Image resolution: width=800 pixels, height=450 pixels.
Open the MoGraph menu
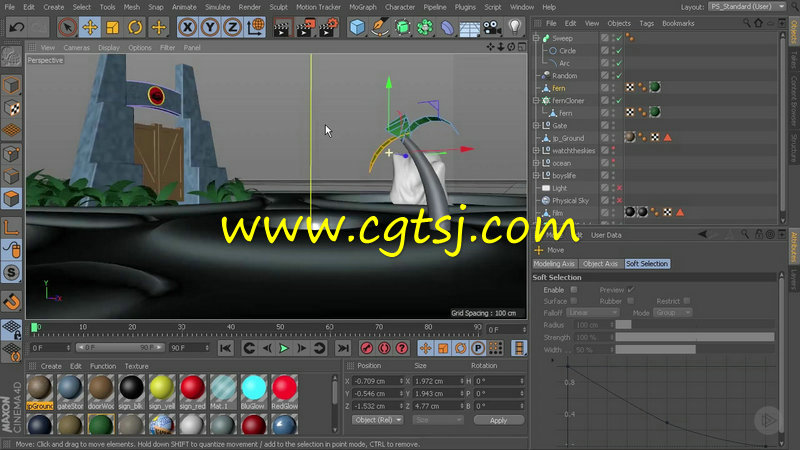(x=363, y=7)
